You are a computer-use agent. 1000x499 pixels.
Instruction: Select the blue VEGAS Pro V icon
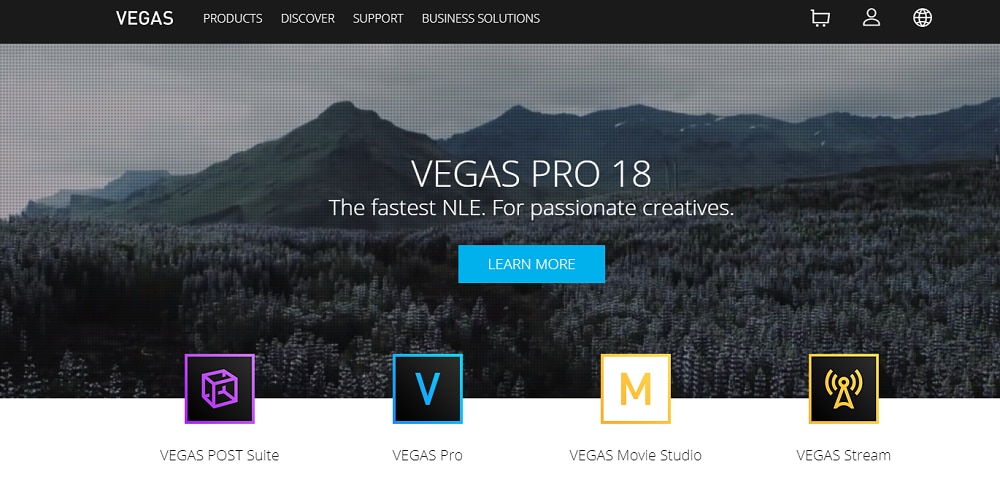pos(427,389)
